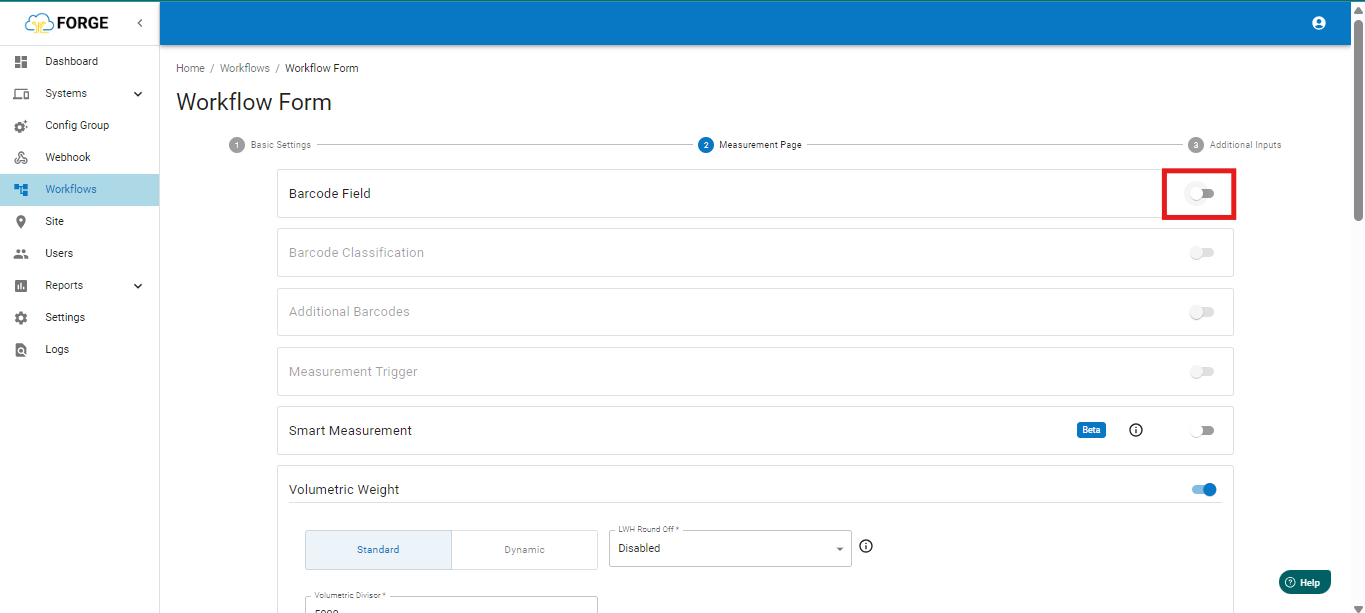Image resolution: width=1365 pixels, height=613 pixels.
Task: Open Site from the sidebar
Action: (x=79, y=222)
